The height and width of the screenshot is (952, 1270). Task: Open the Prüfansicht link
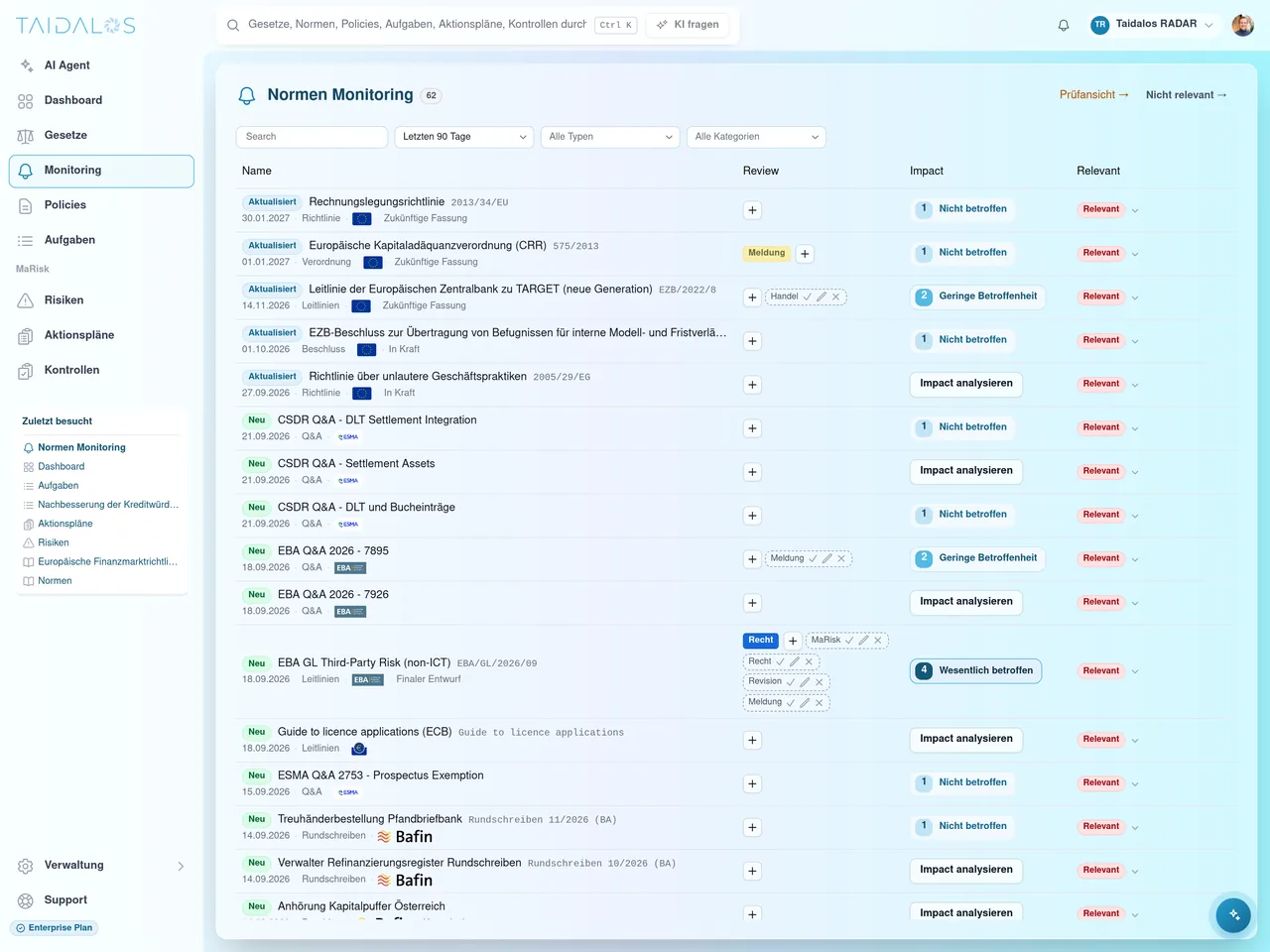click(x=1093, y=95)
